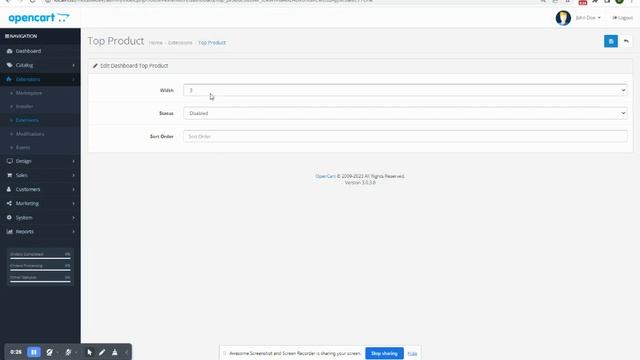This screenshot has height=360, width=640.
Task: Click the blue Save button
Action: (611, 41)
